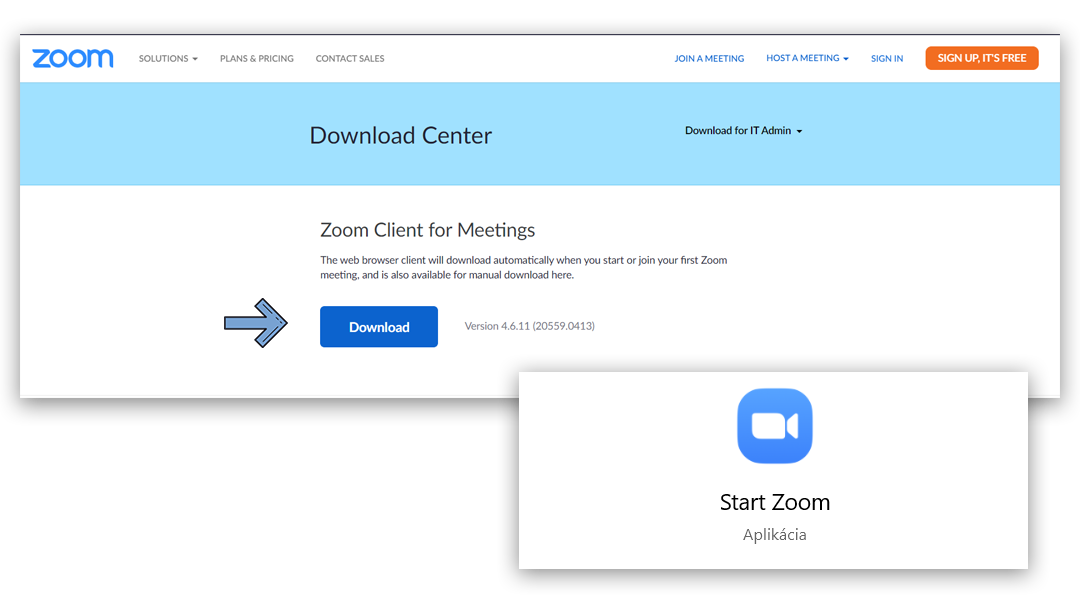Click the Zoom logo in the header

[x=72, y=59]
